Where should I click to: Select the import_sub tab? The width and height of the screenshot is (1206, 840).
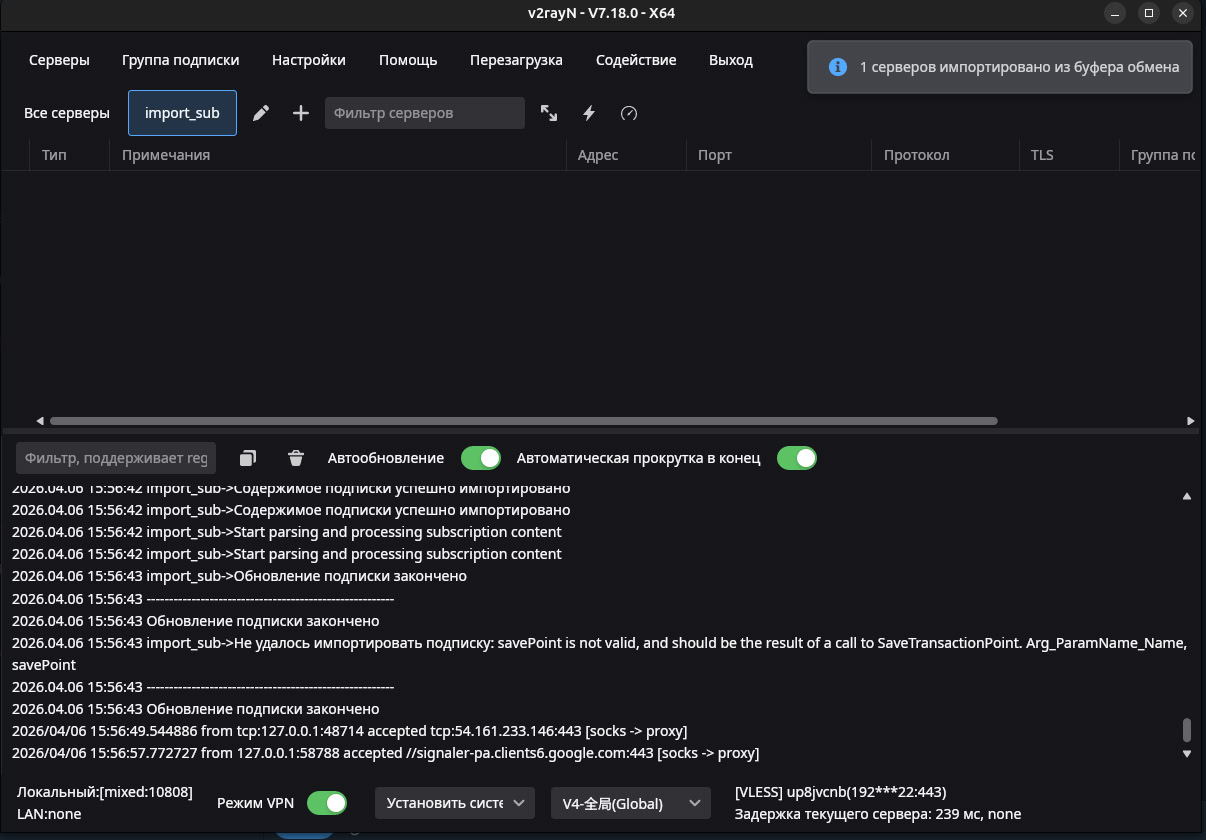(x=182, y=113)
